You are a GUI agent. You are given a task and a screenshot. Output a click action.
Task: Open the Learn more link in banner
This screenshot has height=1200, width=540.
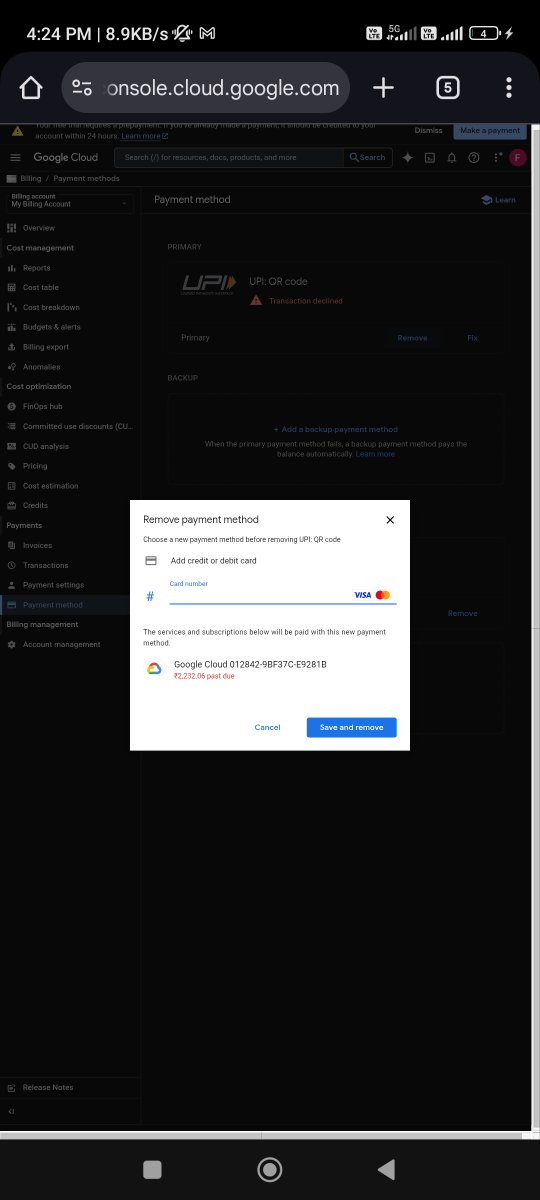tap(144, 136)
